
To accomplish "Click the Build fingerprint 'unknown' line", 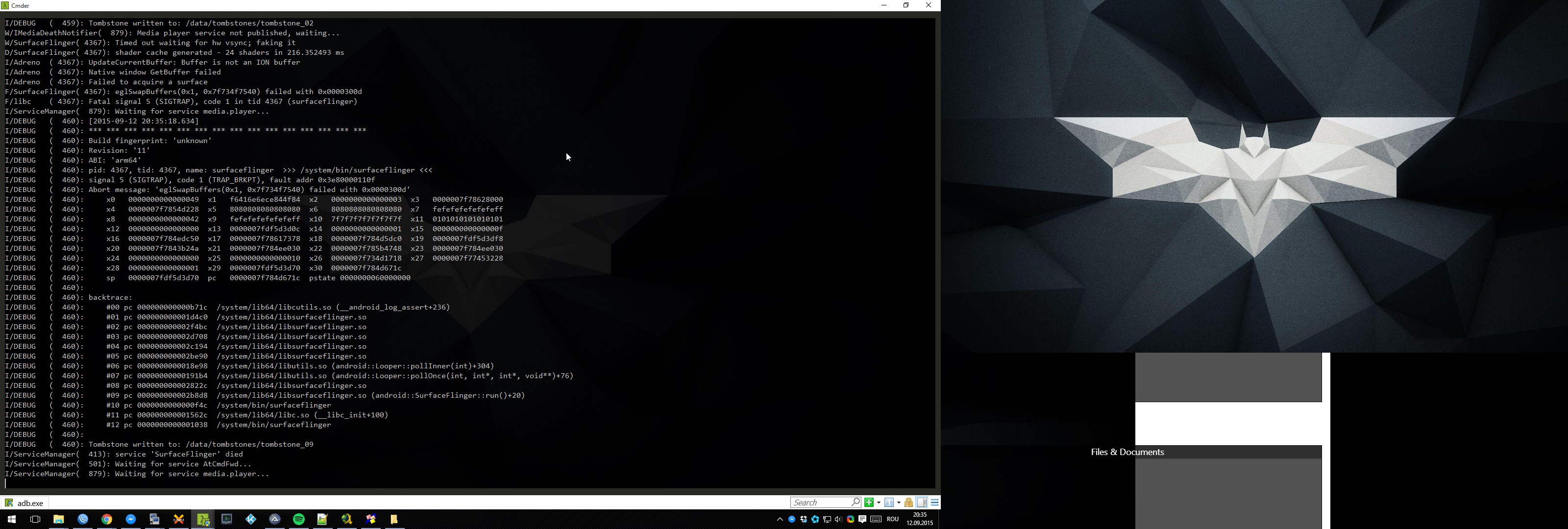I will point(108,141).
